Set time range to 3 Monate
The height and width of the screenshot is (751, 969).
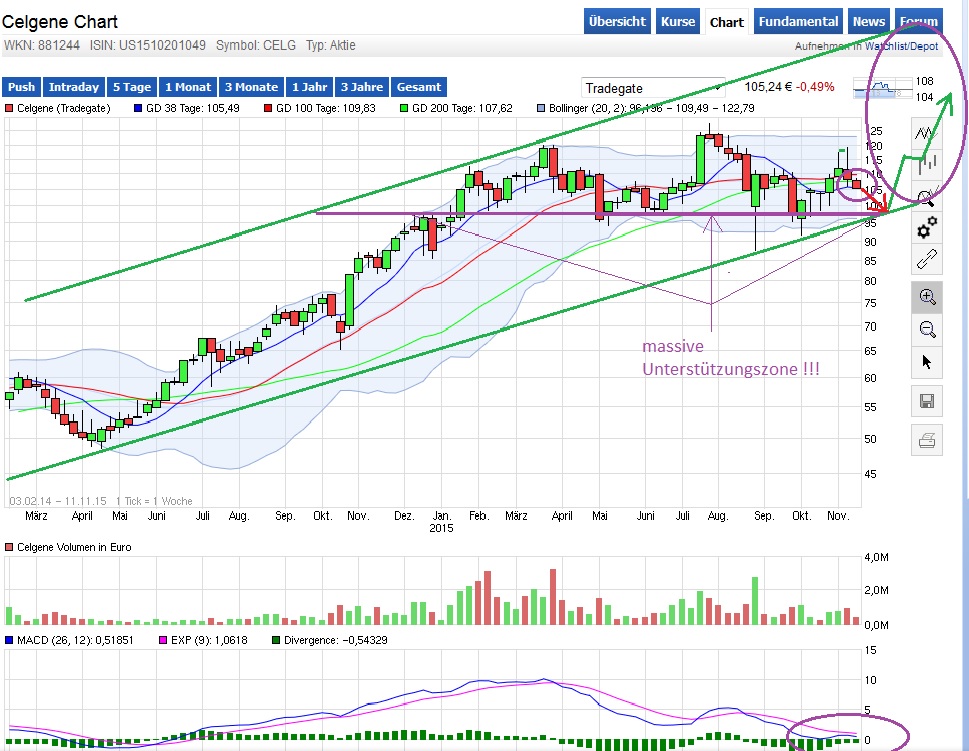(250, 87)
